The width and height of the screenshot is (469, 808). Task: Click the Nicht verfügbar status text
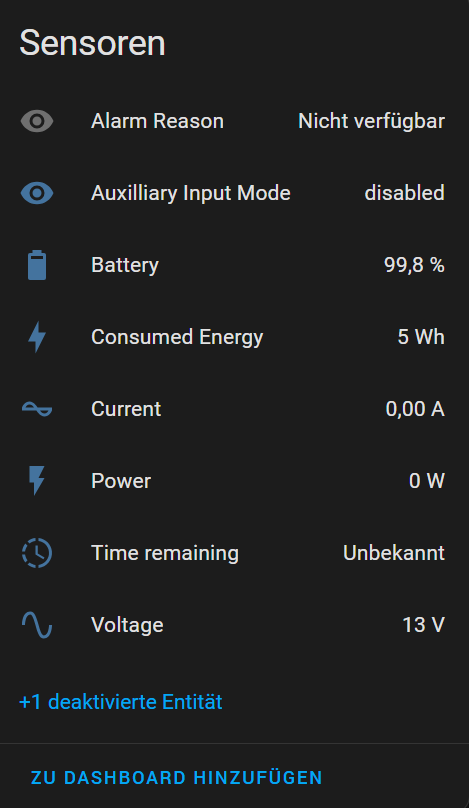371,121
